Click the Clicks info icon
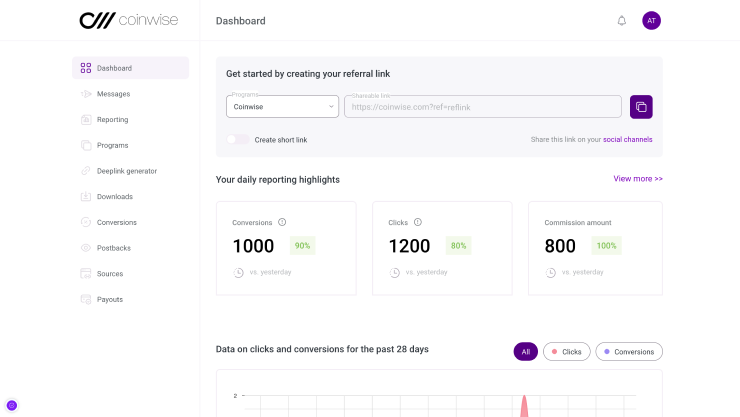The image size is (740, 417). coord(418,222)
